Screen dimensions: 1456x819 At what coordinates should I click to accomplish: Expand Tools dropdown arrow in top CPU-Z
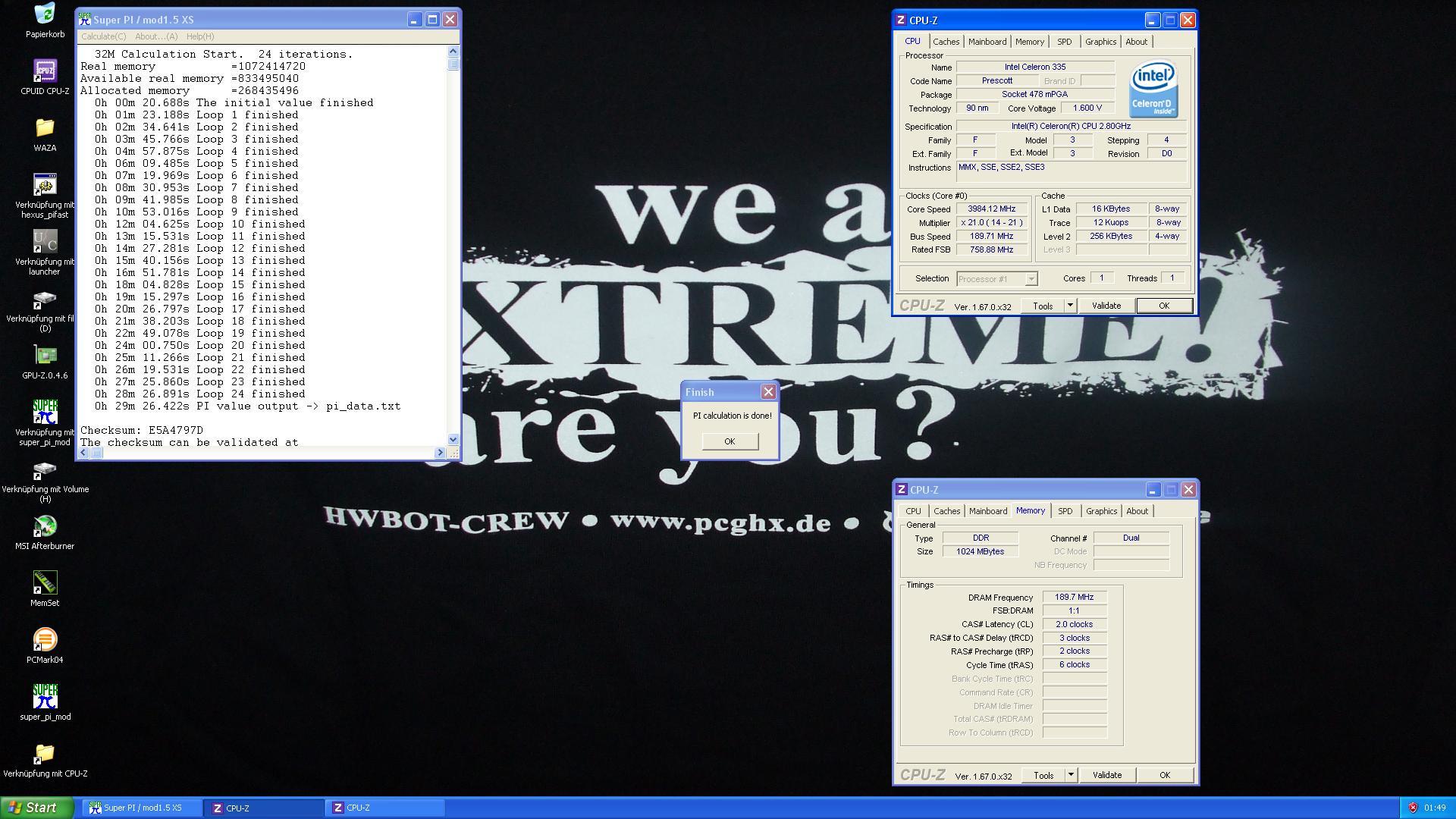point(1070,306)
